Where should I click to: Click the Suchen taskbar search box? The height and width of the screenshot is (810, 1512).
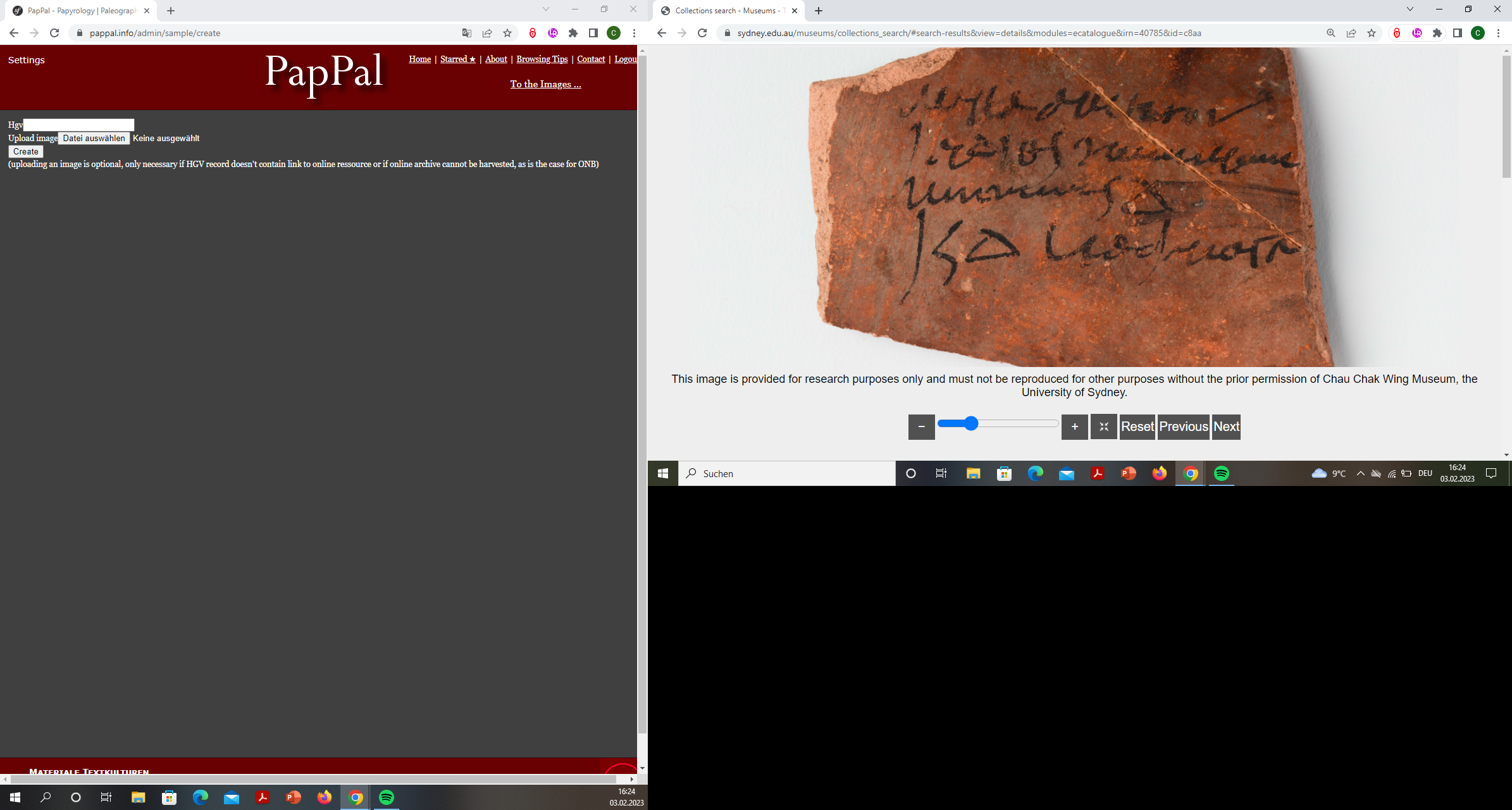click(787, 473)
